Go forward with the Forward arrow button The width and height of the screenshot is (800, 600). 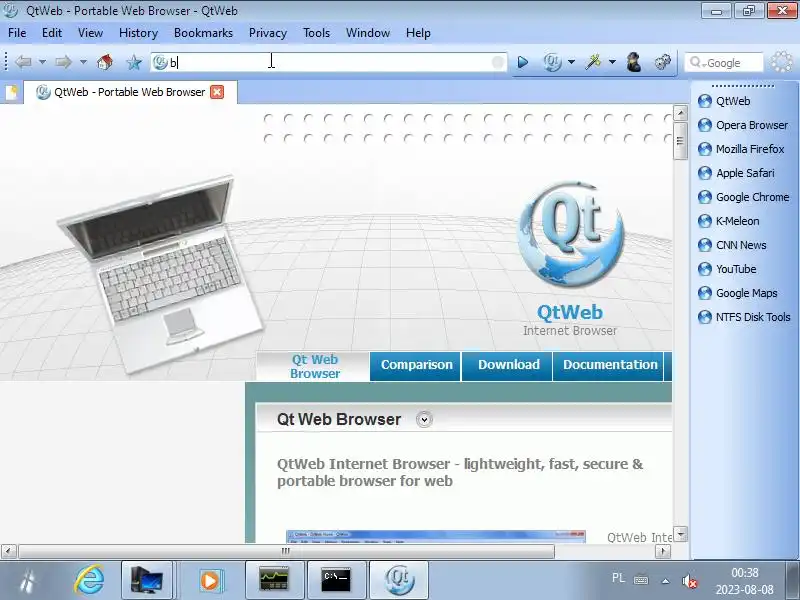(x=64, y=62)
